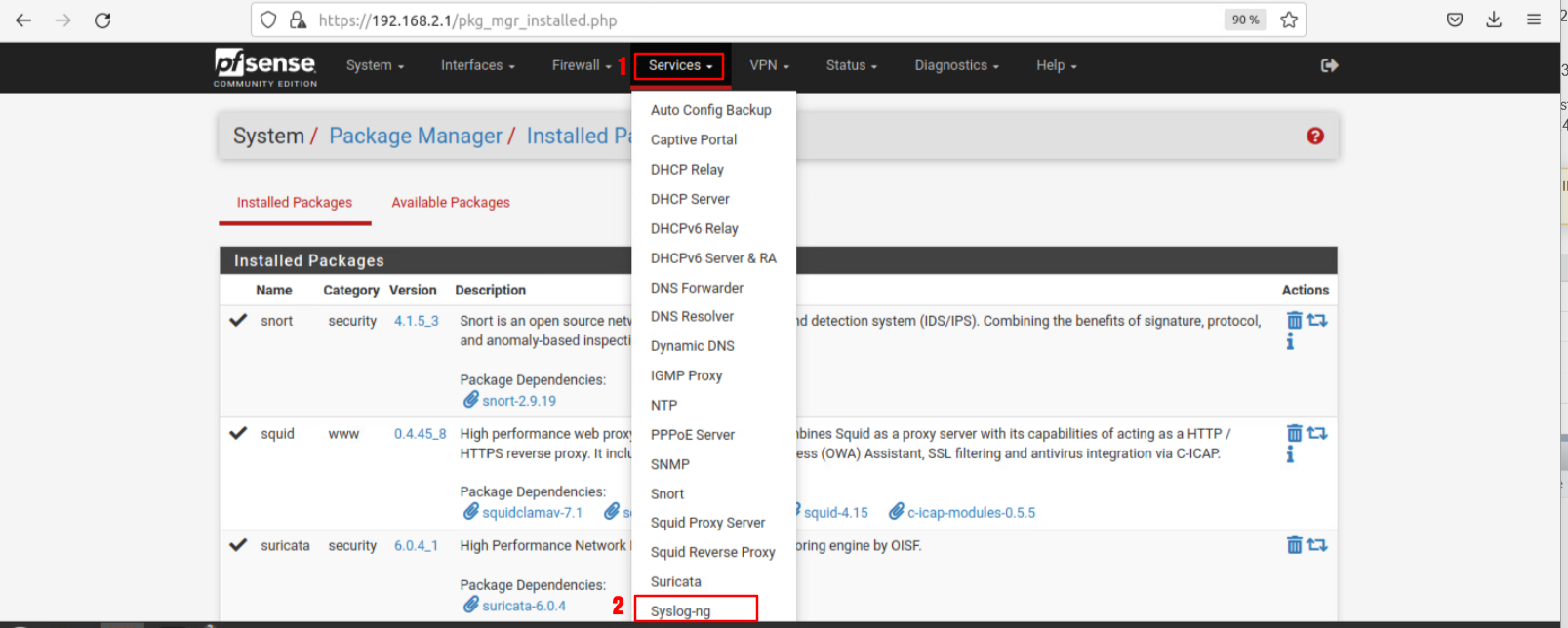Click the pfSense Community Edition logo
Viewport: 1568px width, 628px height.
tap(265, 67)
